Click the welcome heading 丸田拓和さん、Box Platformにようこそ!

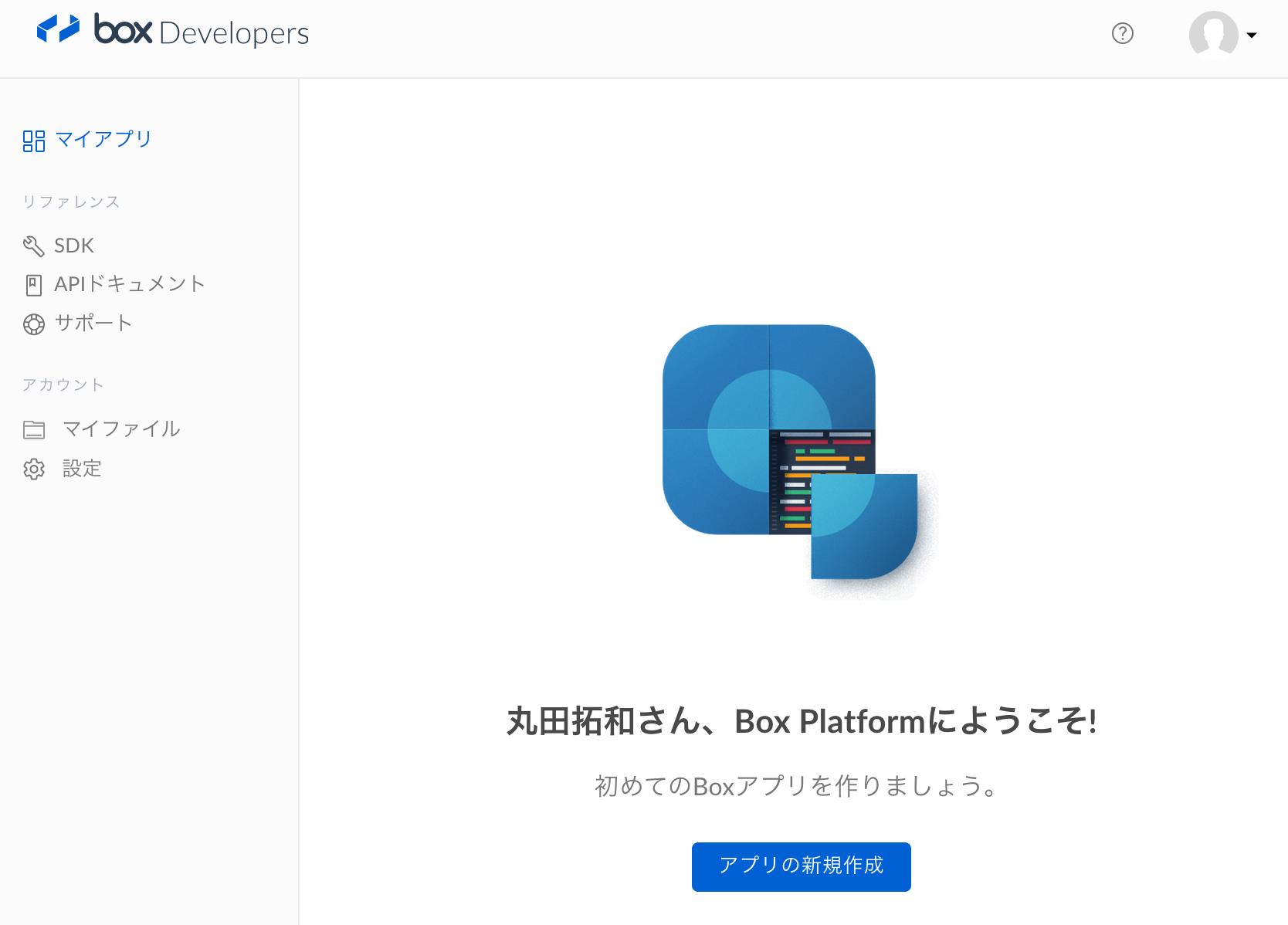coord(800,720)
